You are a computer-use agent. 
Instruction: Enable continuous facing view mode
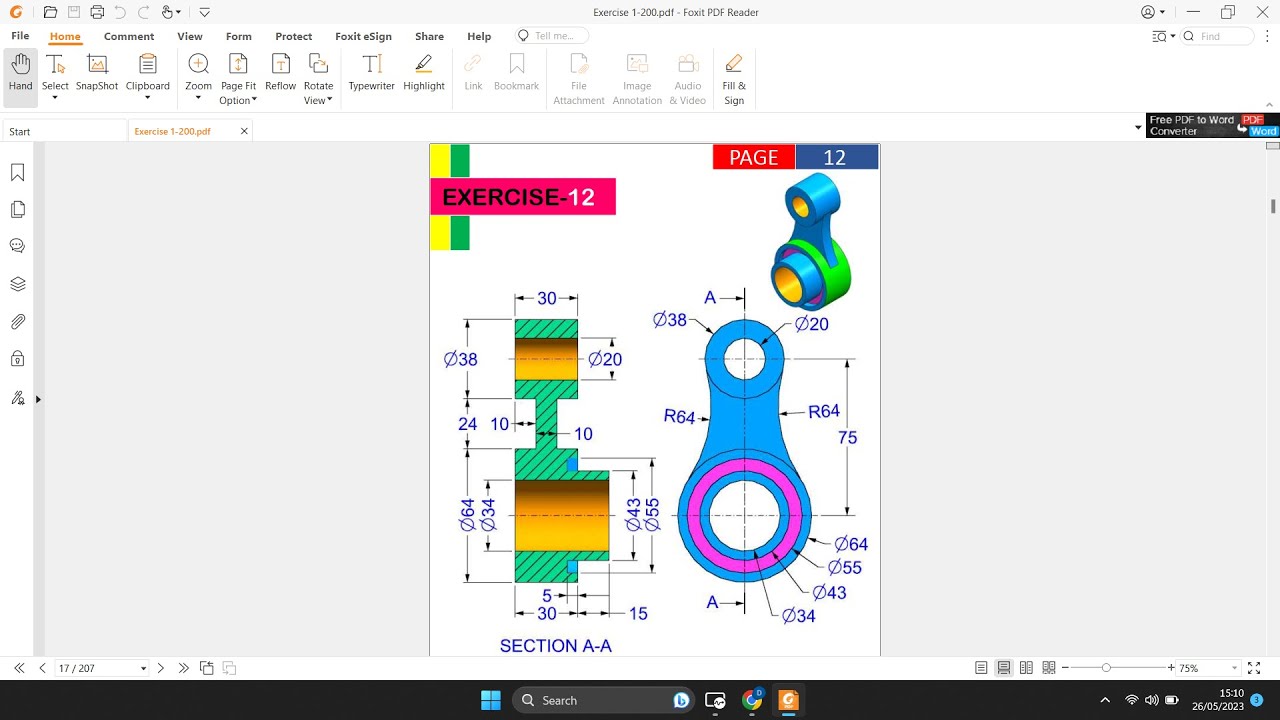(x=1049, y=668)
